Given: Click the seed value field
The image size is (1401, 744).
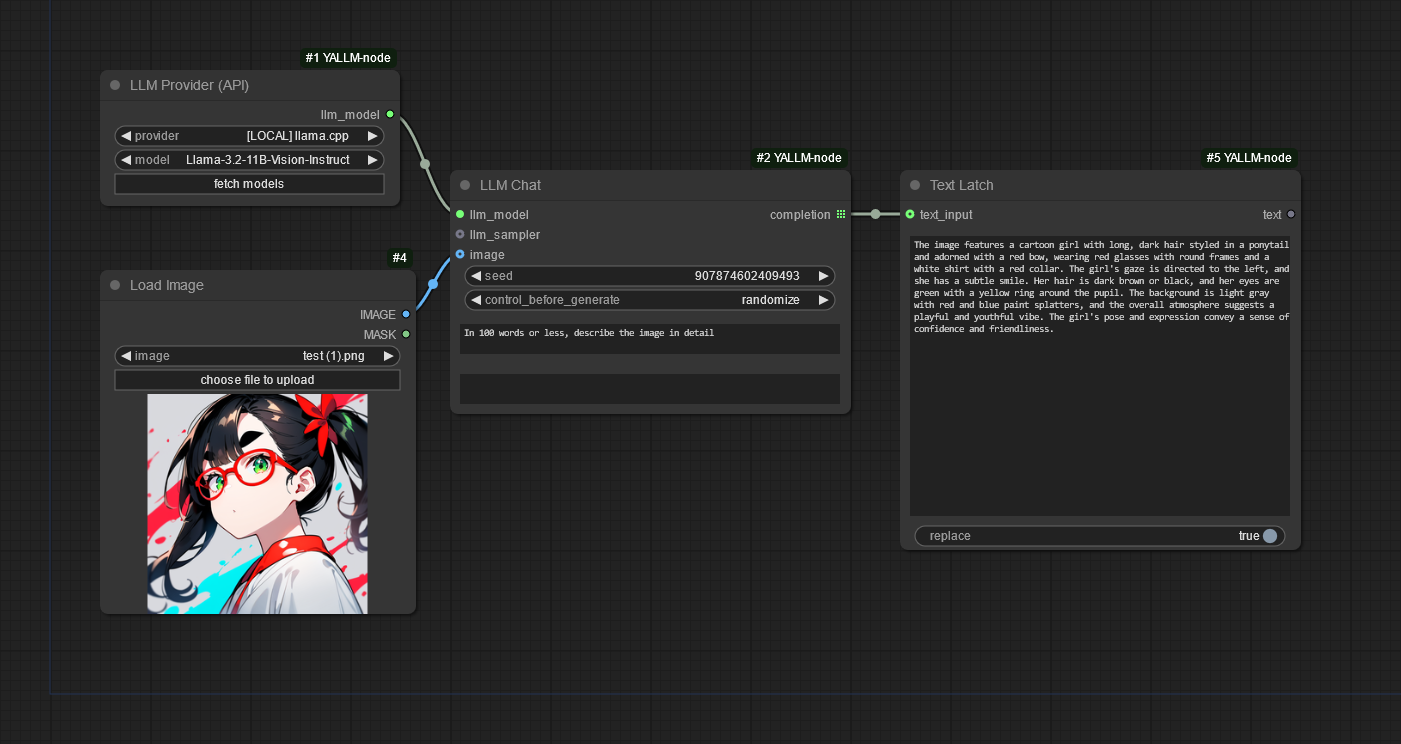Looking at the screenshot, I should (x=650, y=276).
